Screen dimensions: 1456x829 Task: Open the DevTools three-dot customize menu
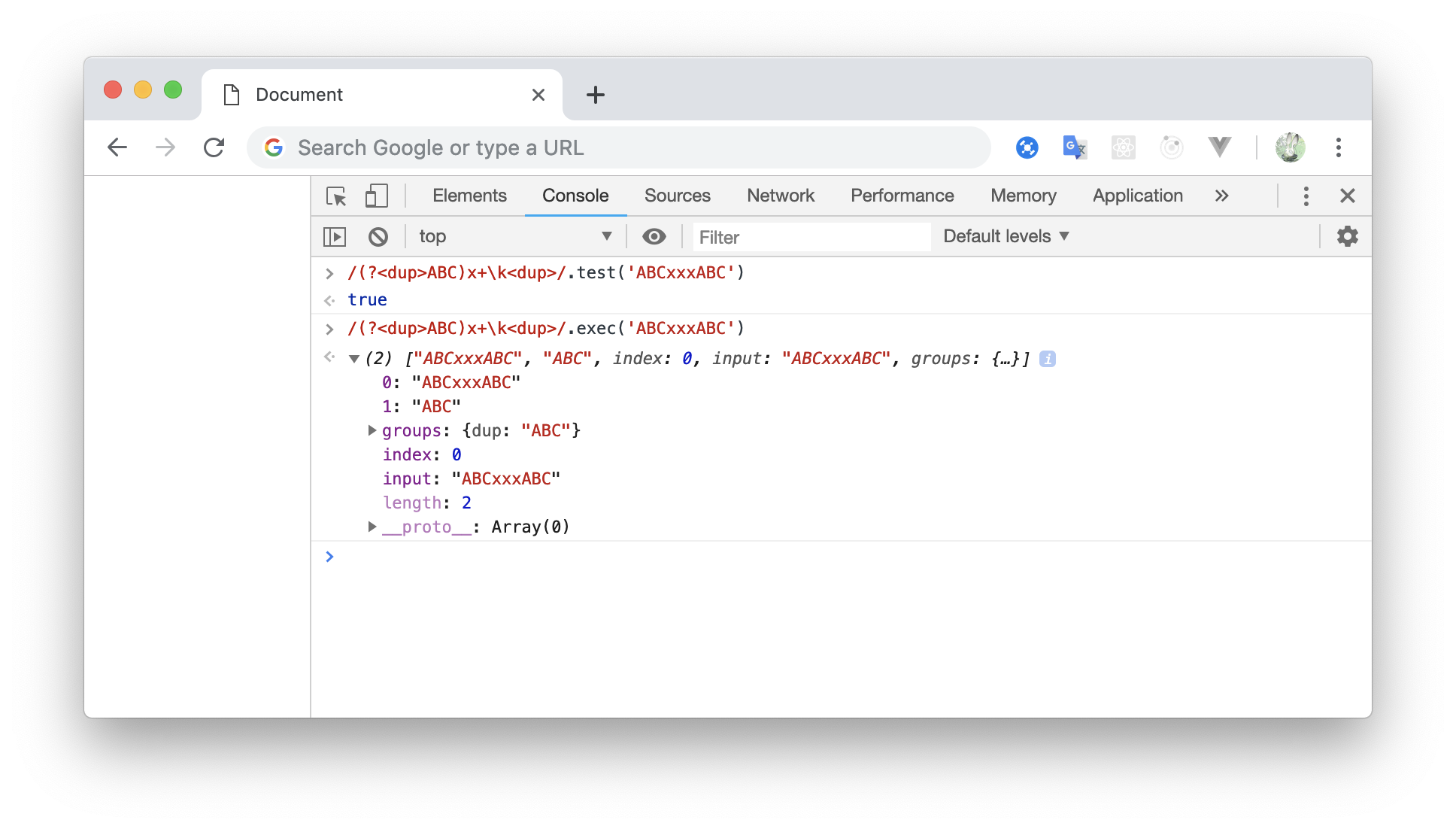pos(1306,196)
